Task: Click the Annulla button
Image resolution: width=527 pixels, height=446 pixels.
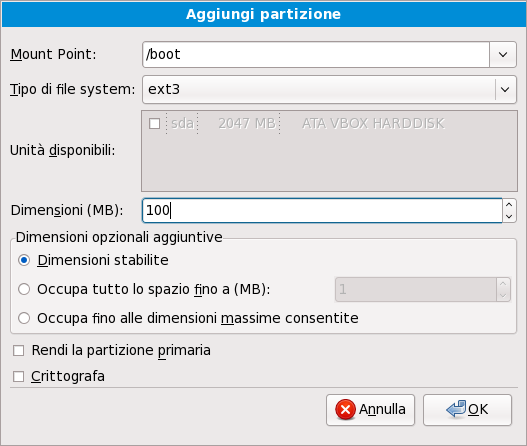Action: tap(370, 410)
